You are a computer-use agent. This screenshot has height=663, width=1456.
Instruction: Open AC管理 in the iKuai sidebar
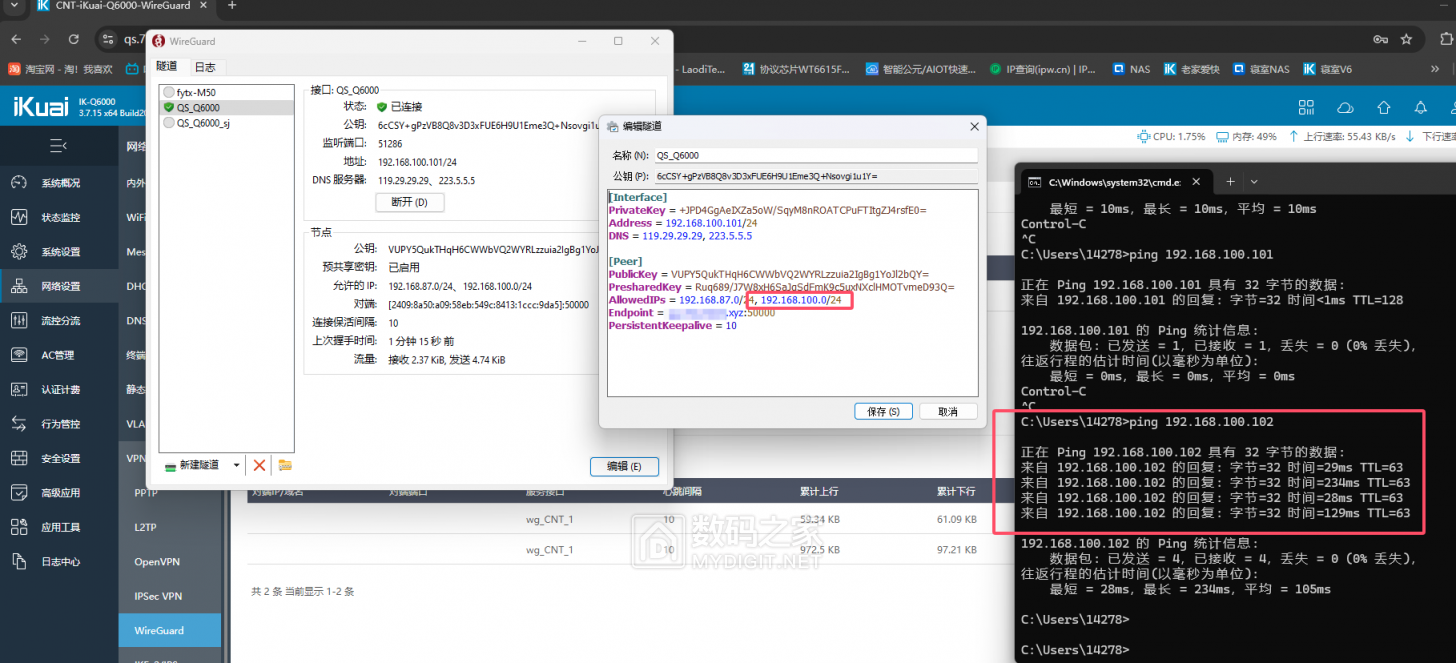[x=59, y=355]
